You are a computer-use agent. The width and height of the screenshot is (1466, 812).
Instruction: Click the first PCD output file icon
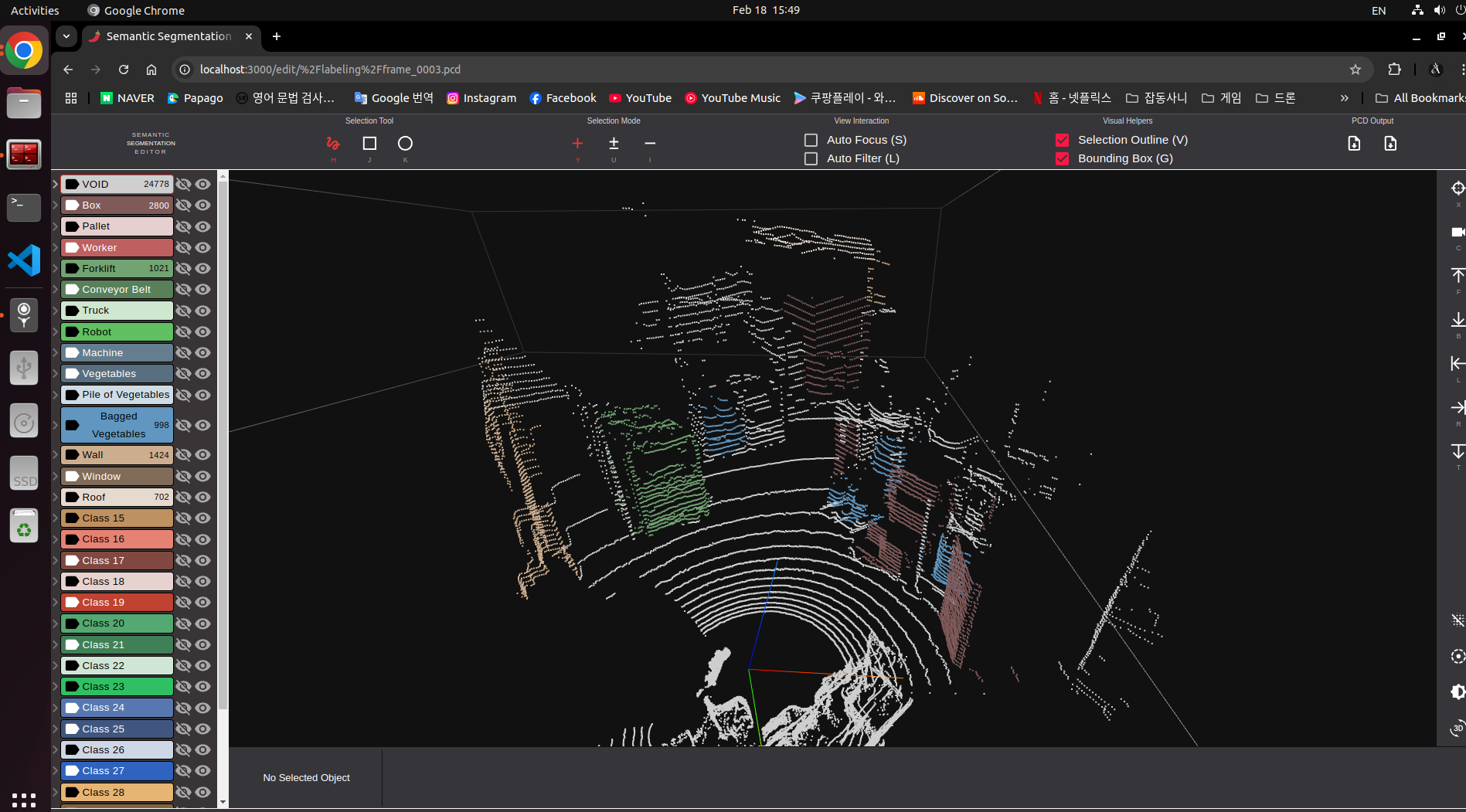[1354, 144]
